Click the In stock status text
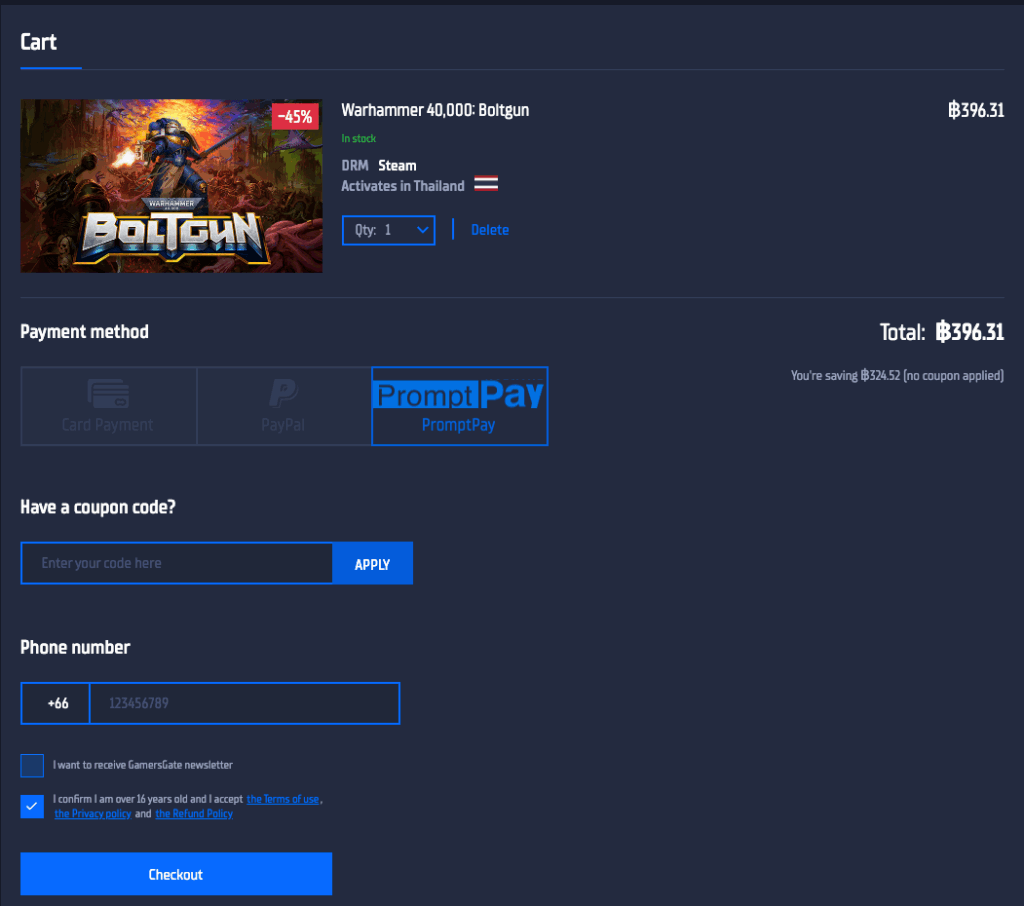The width and height of the screenshot is (1024, 906). [x=359, y=138]
